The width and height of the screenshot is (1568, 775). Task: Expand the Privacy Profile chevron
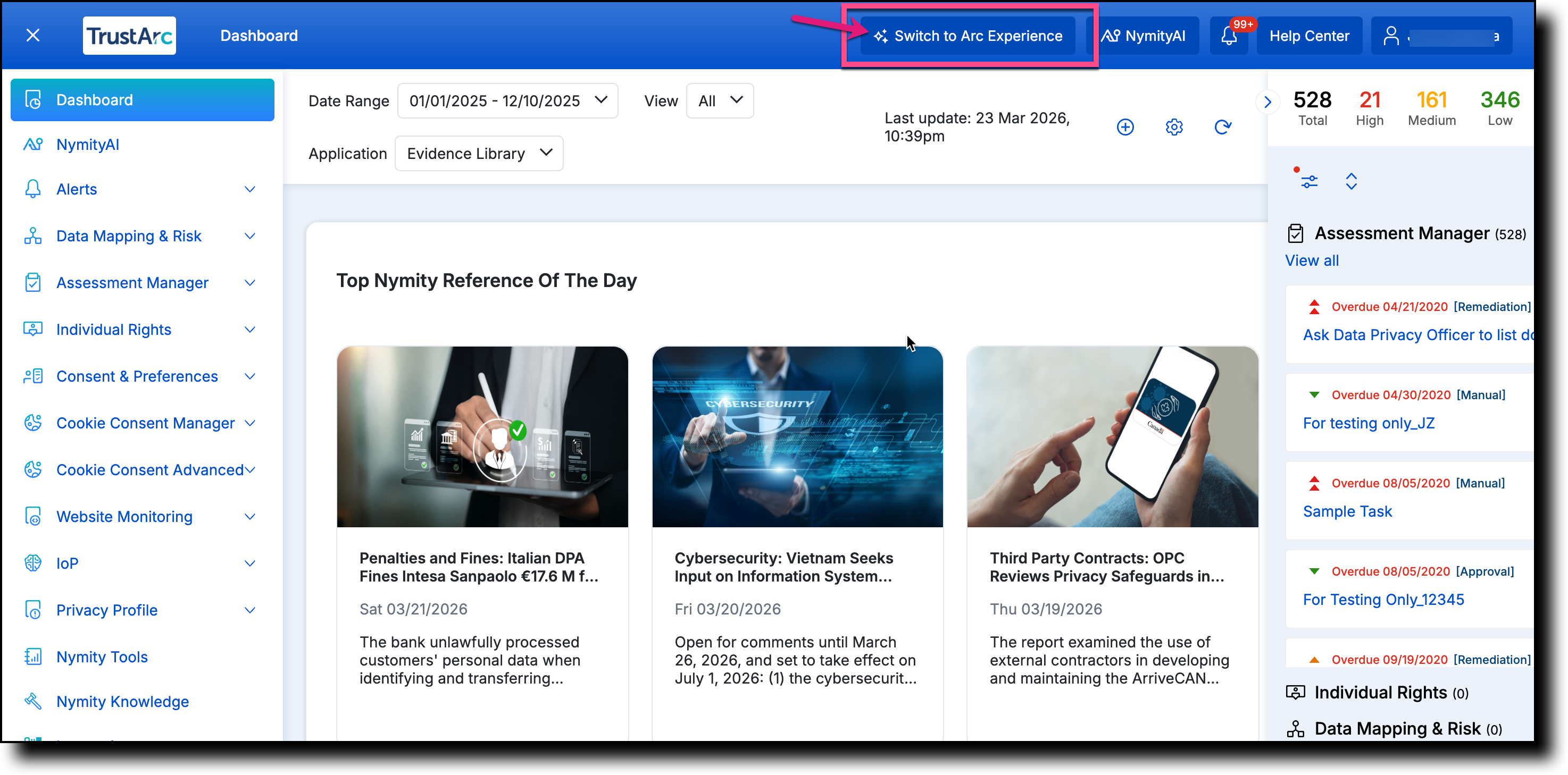coord(249,611)
